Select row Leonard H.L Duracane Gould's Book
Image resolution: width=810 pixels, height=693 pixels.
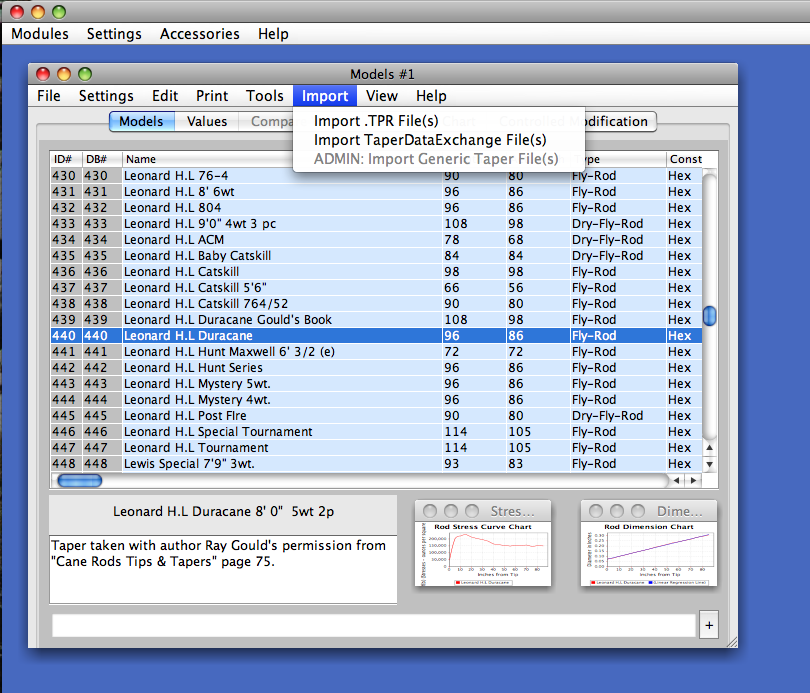tap(376, 320)
